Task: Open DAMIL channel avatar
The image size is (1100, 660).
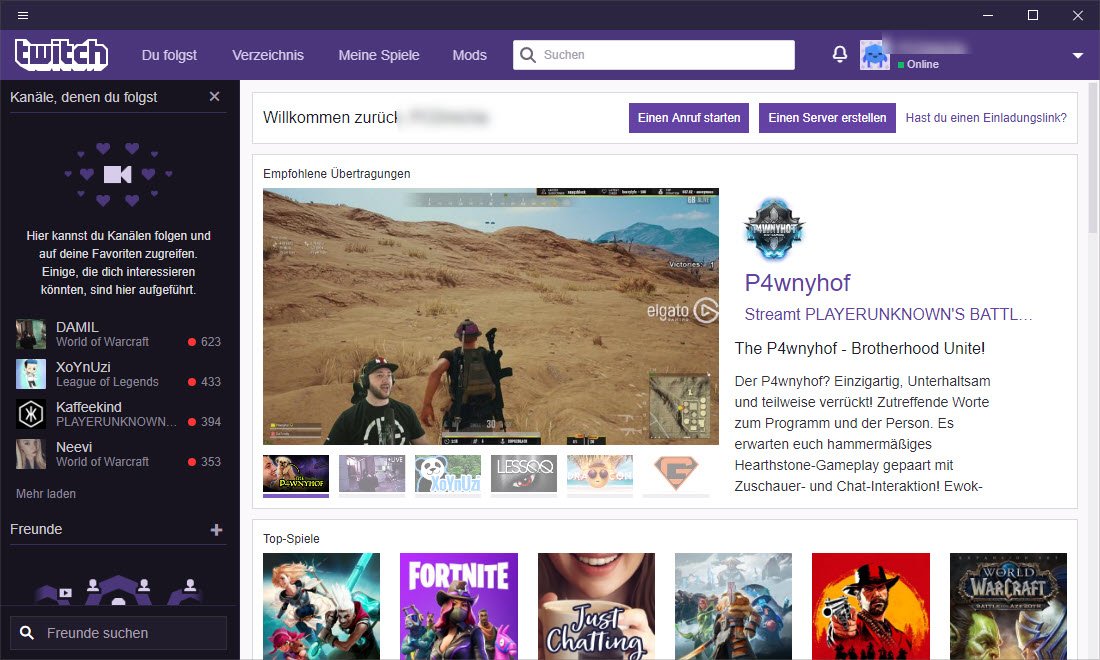Action: pyautogui.click(x=31, y=334)
